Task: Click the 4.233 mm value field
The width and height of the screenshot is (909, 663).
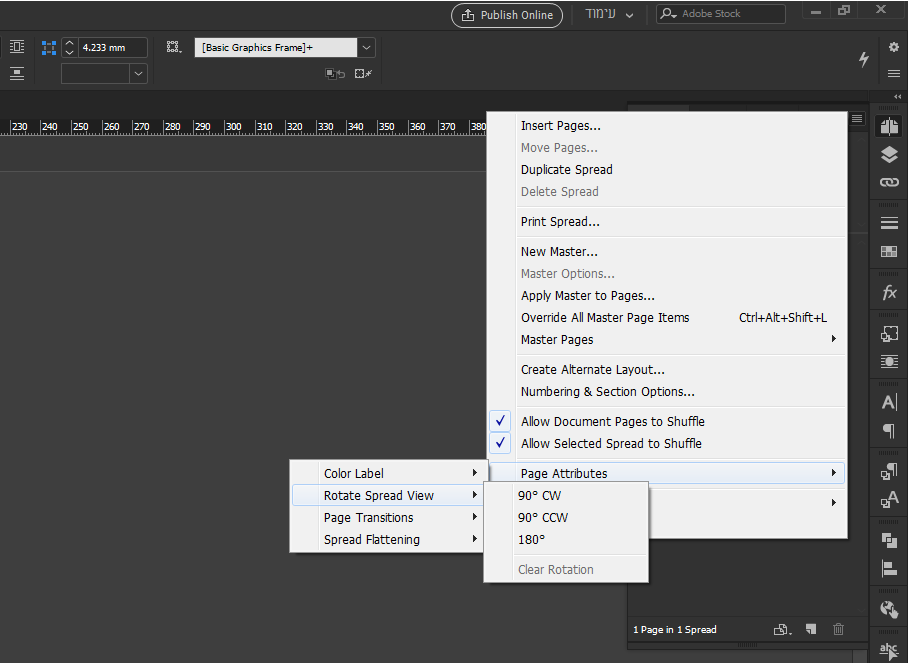Action: click(112, 48)
